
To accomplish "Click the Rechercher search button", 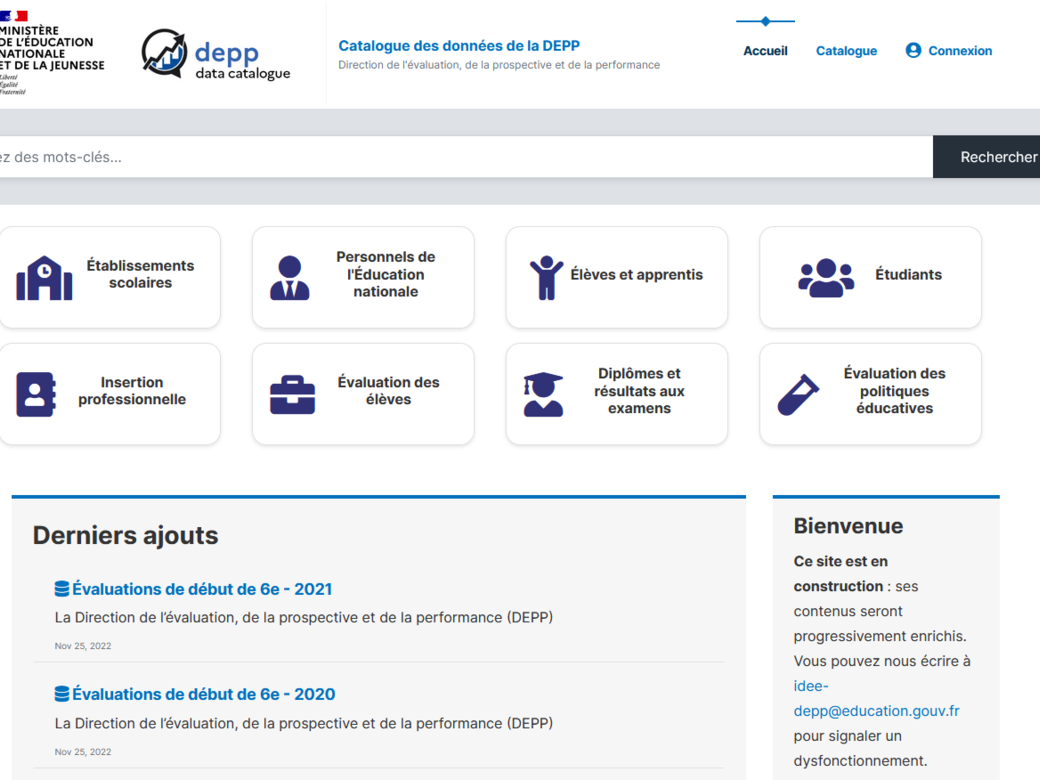I will (x=986, y=157).
